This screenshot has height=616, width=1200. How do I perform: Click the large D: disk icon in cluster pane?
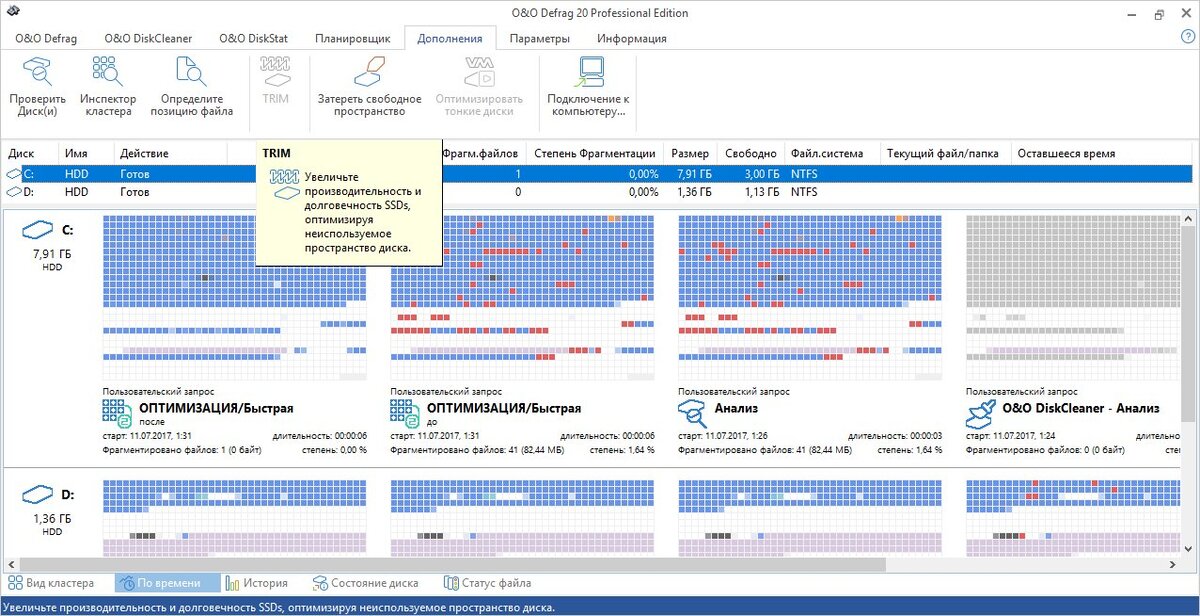click(38, 494)
